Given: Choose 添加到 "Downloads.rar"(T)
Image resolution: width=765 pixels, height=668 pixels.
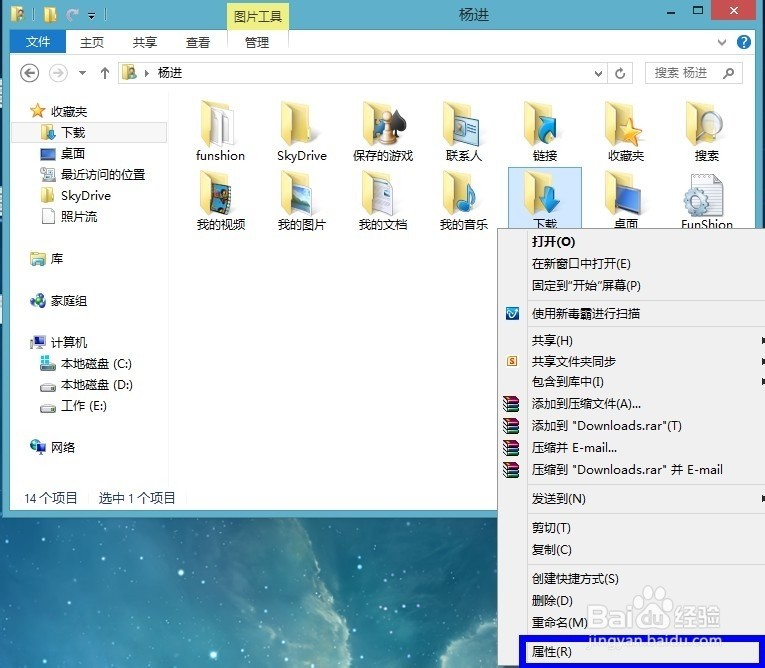Looking at the screenshot, I should coord(606,425).
